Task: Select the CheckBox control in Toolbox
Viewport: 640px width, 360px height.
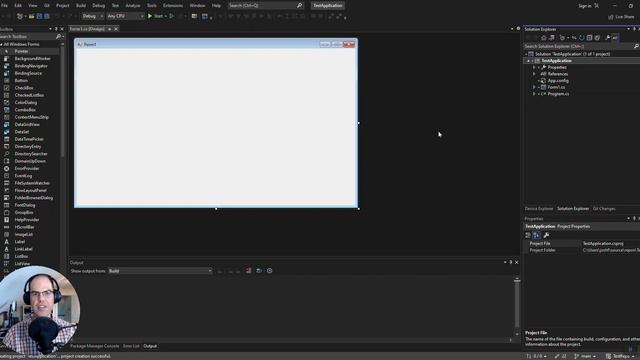Action: click(x=24, y=88)
